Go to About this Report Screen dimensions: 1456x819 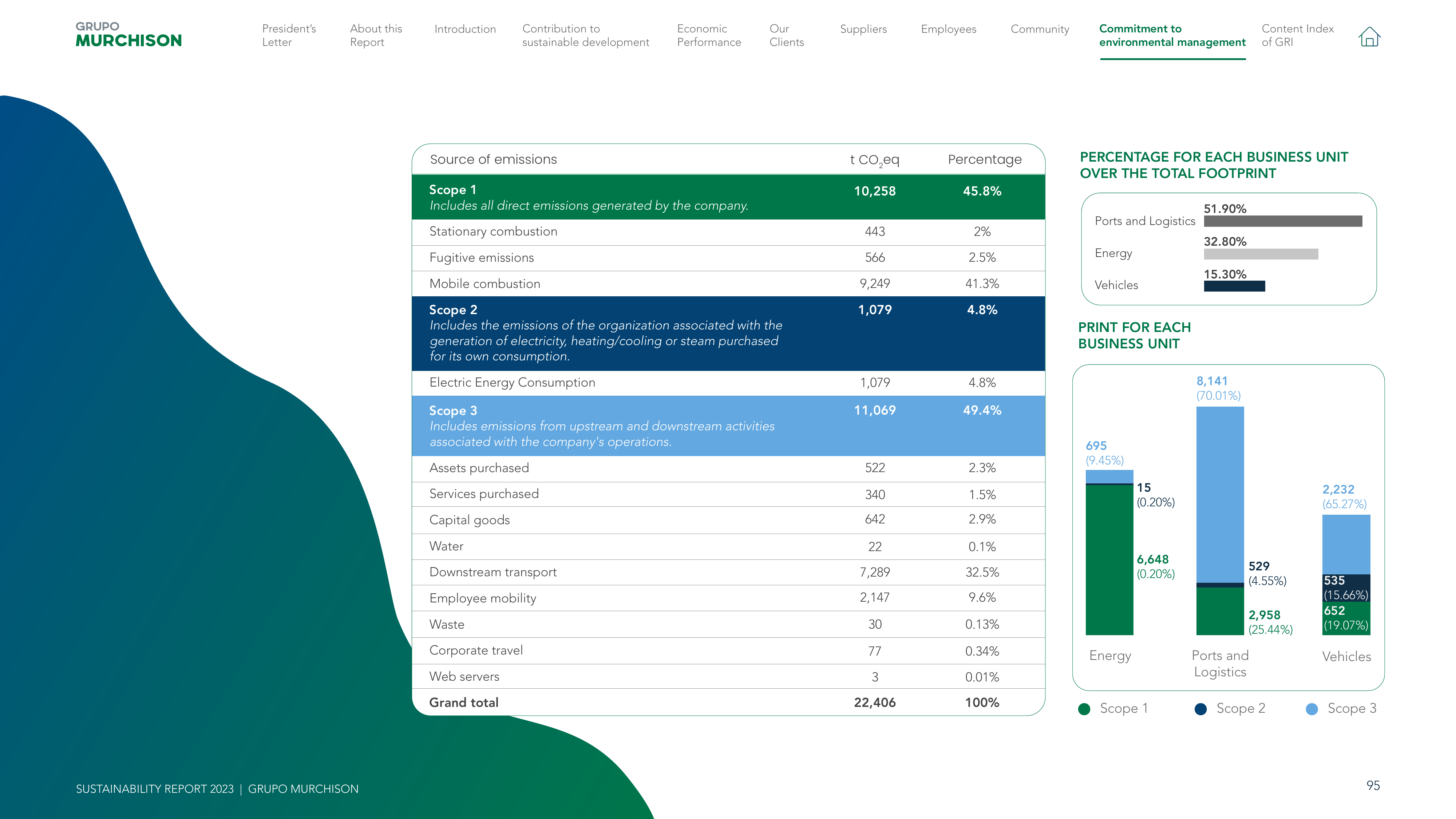click(x=376, y=35)
